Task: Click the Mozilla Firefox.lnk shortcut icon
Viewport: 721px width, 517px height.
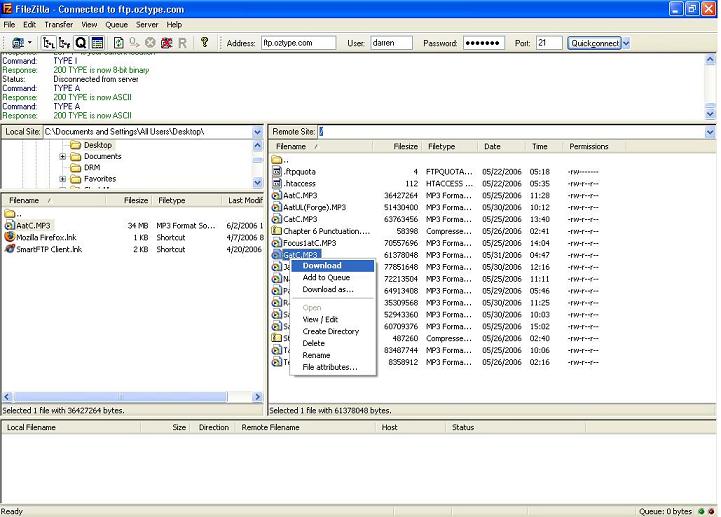Action: pyautogui.click(x=10, y=237)
